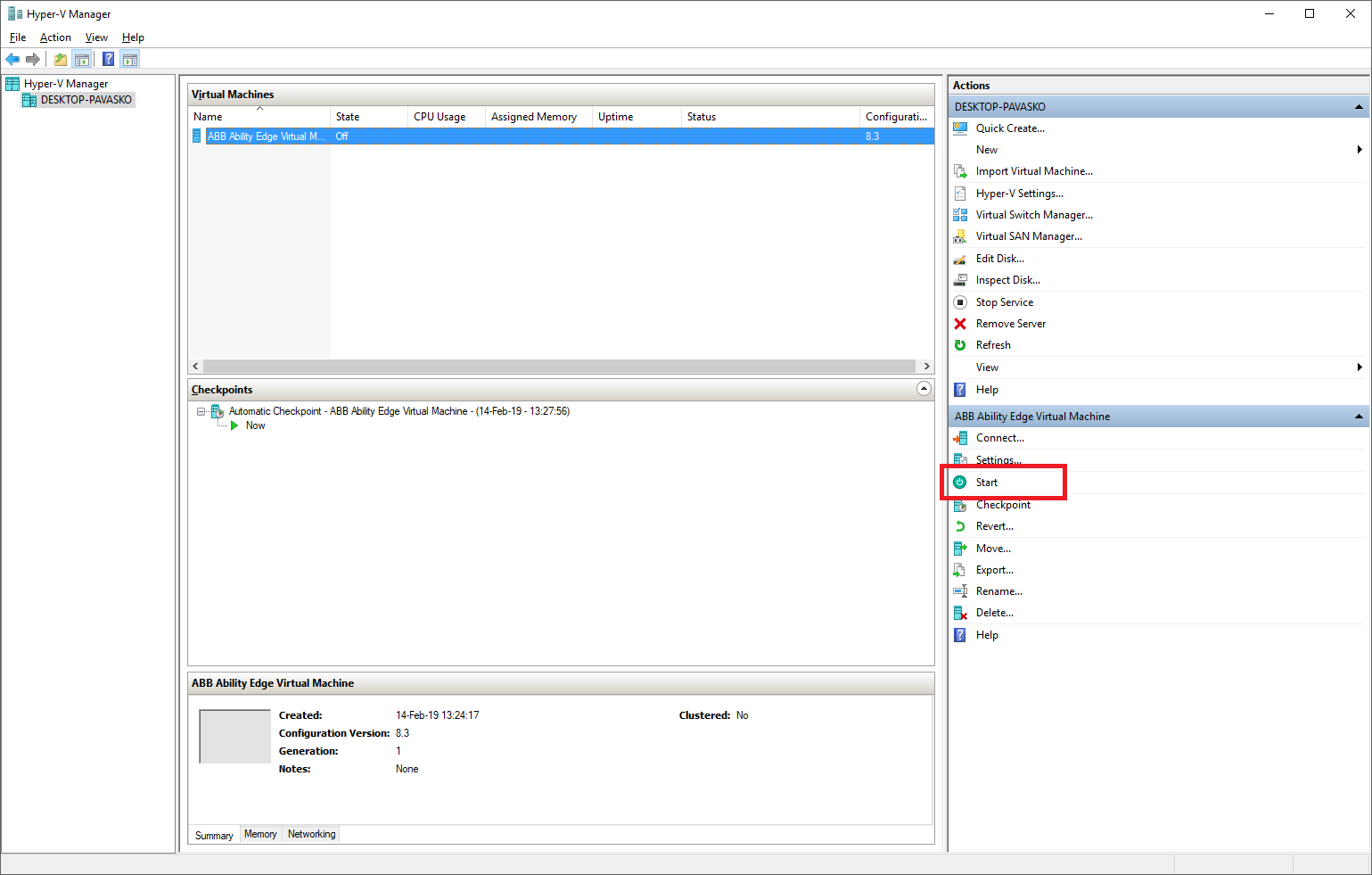The height and width of the screenshot is (875, 1372).
Task: Select DESKTOP-PAVASKO server in tree
Action: 86,100
